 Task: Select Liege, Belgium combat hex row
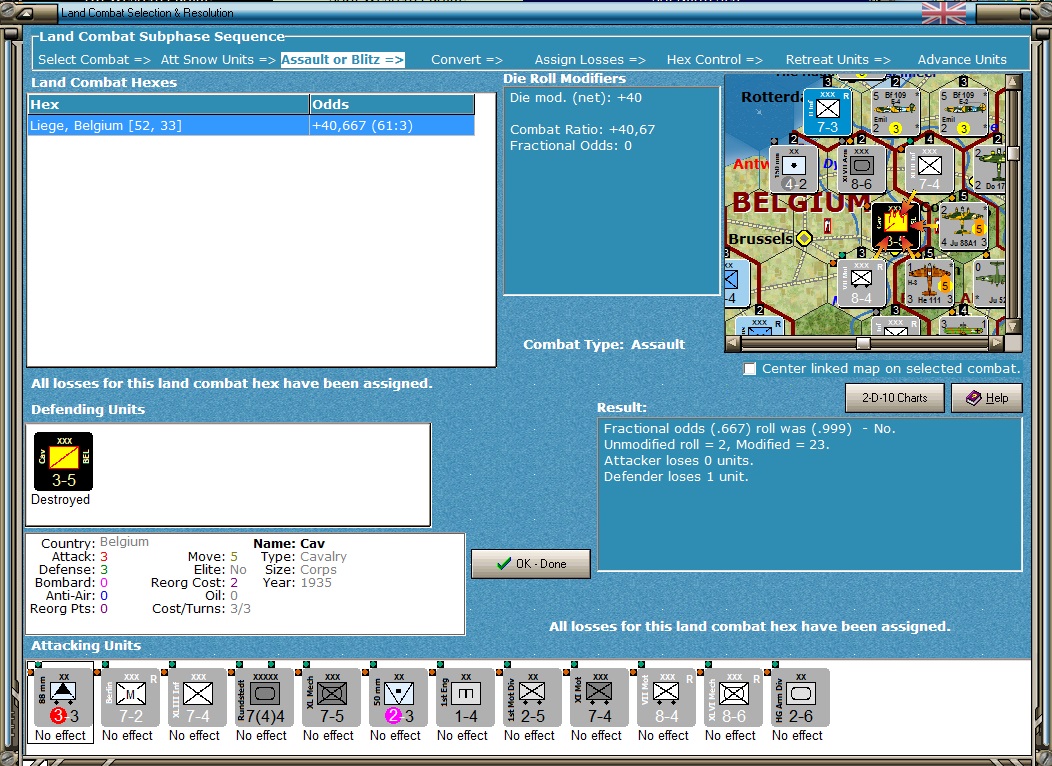pyautogui.click(x=251, y=125)
